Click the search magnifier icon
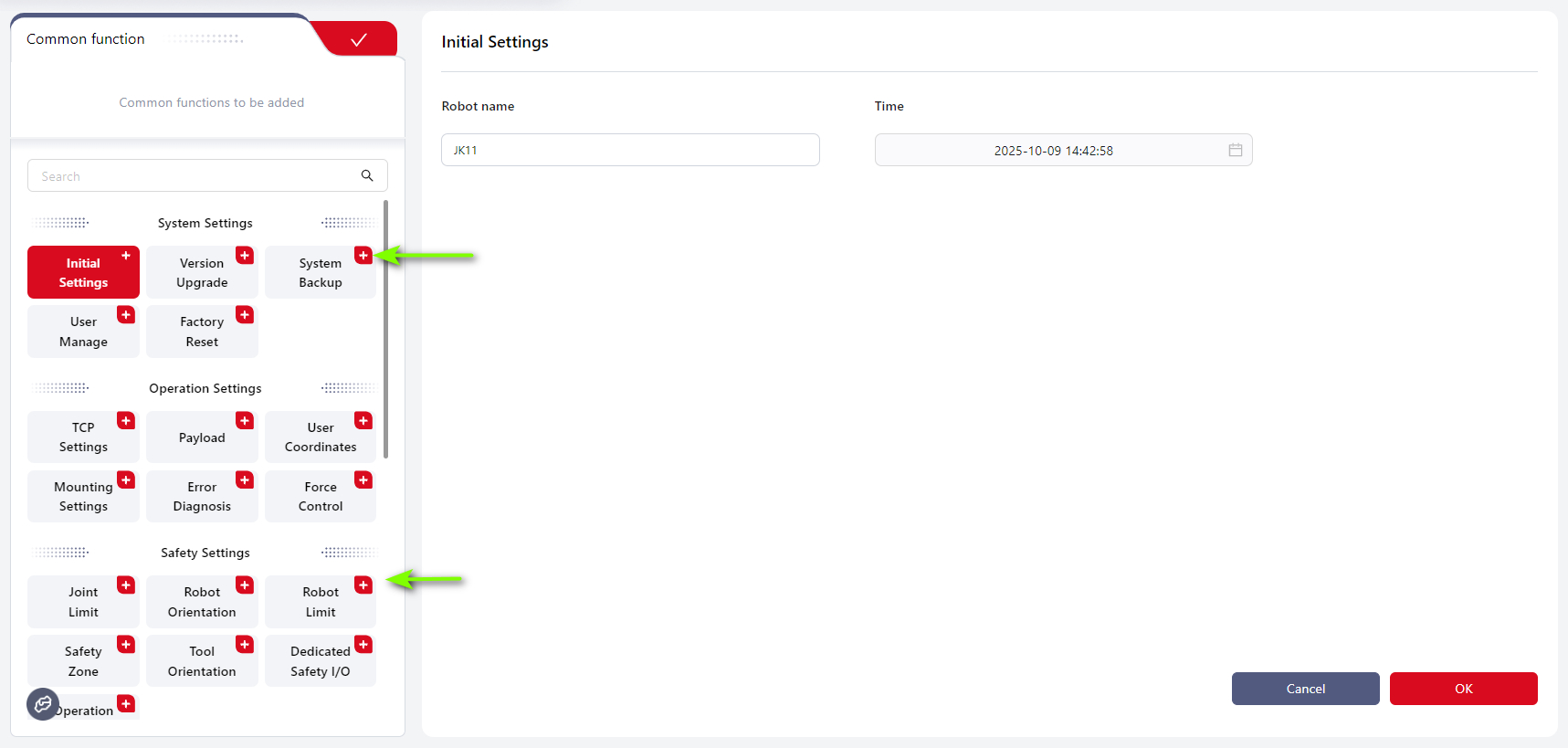Screen dimensions: 1568x748 point(367,175)
